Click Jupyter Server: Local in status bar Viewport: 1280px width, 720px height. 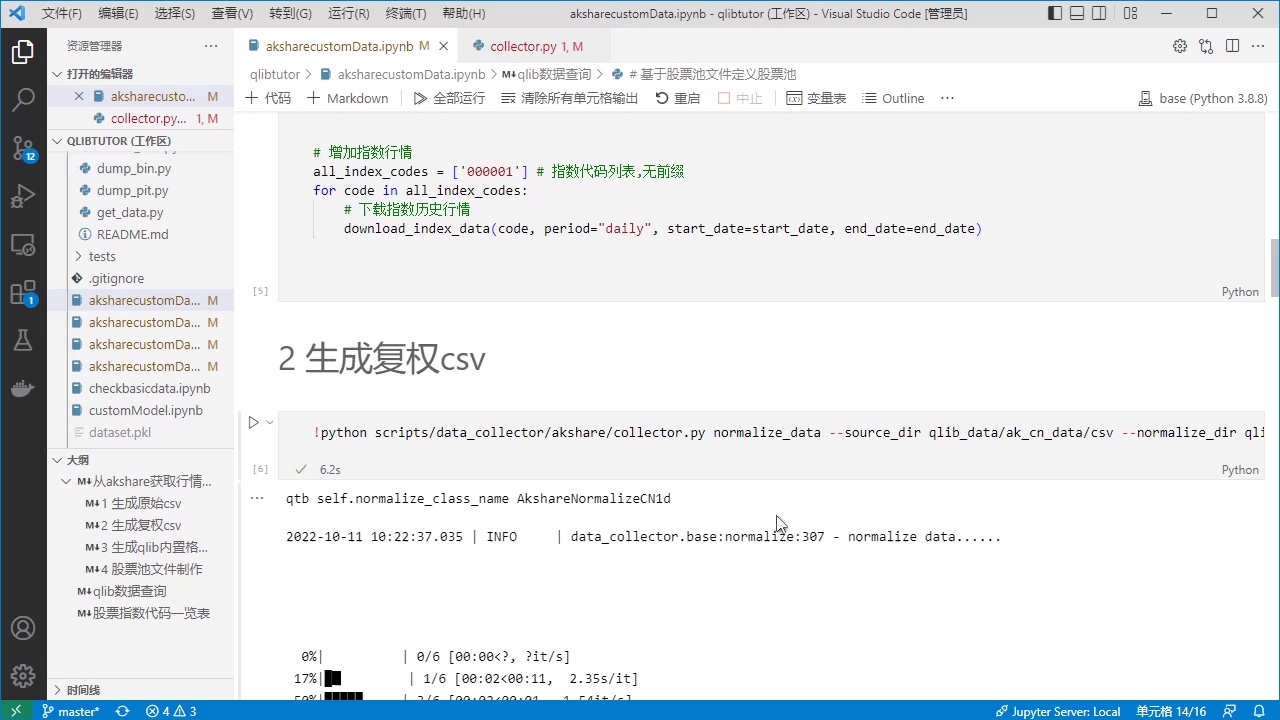click(x=1057, y=711)
